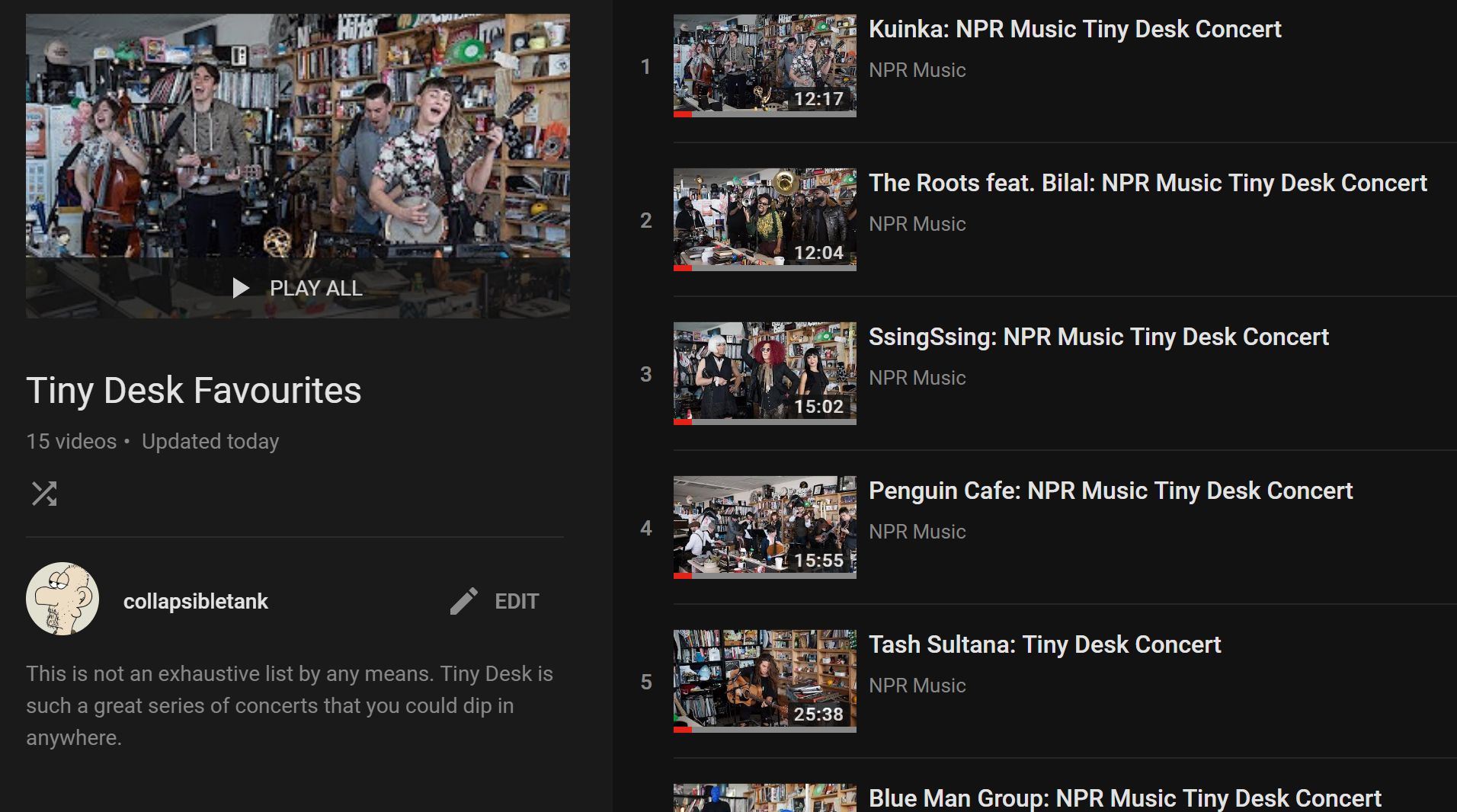
Task: Open the Penguin Cafe Tiny Desk Concert title
Action: point(1110,491)
